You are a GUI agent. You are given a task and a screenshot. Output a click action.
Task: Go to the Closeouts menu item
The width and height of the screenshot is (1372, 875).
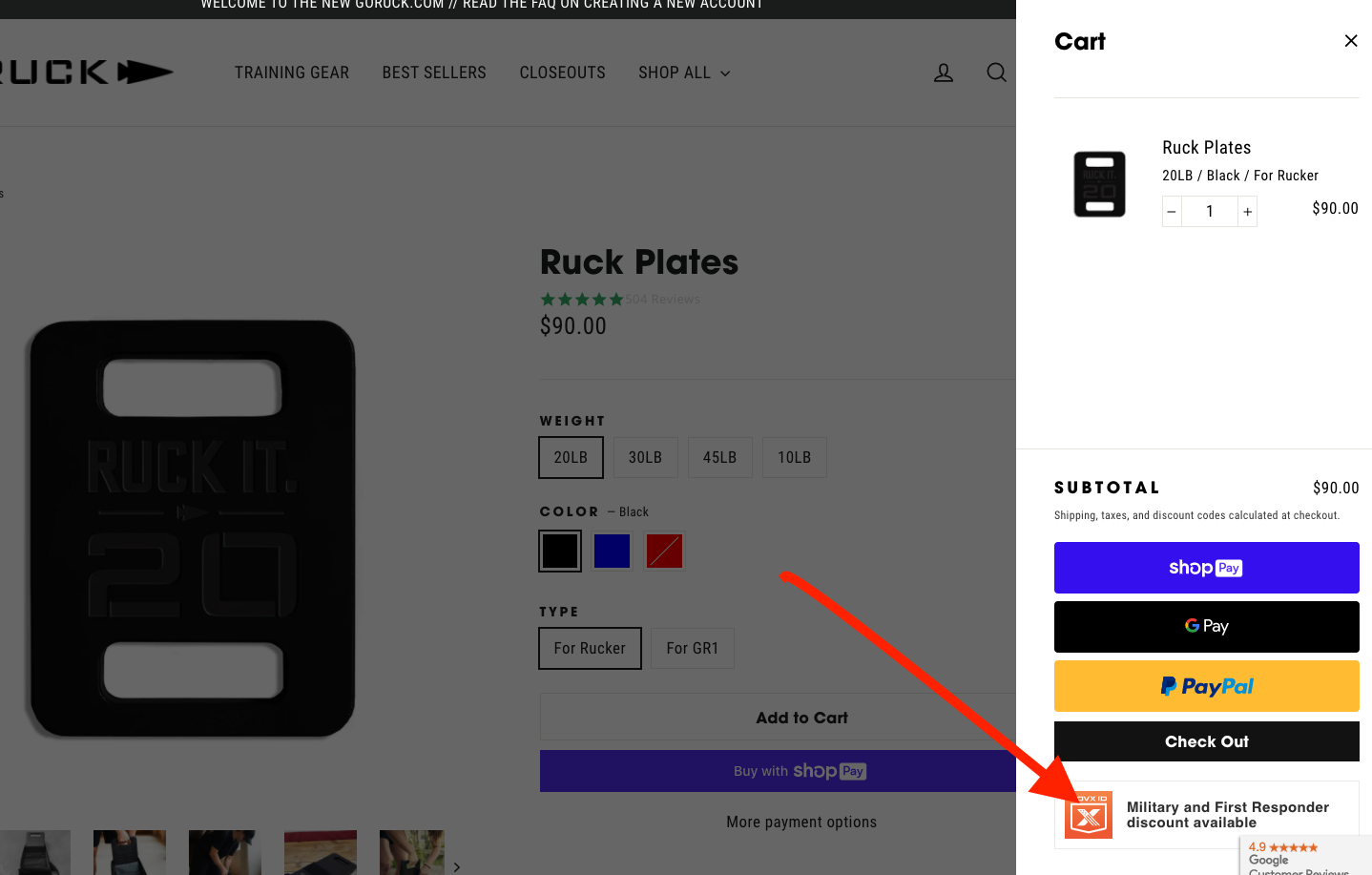click(x=562, y=73)
